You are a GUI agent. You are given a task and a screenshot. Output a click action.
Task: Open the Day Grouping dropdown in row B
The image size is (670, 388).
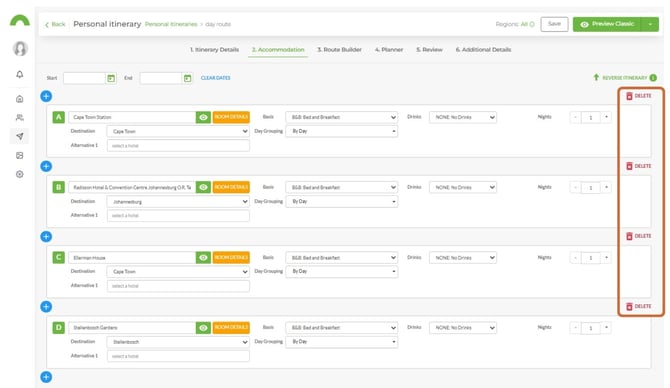pos(342,201)
